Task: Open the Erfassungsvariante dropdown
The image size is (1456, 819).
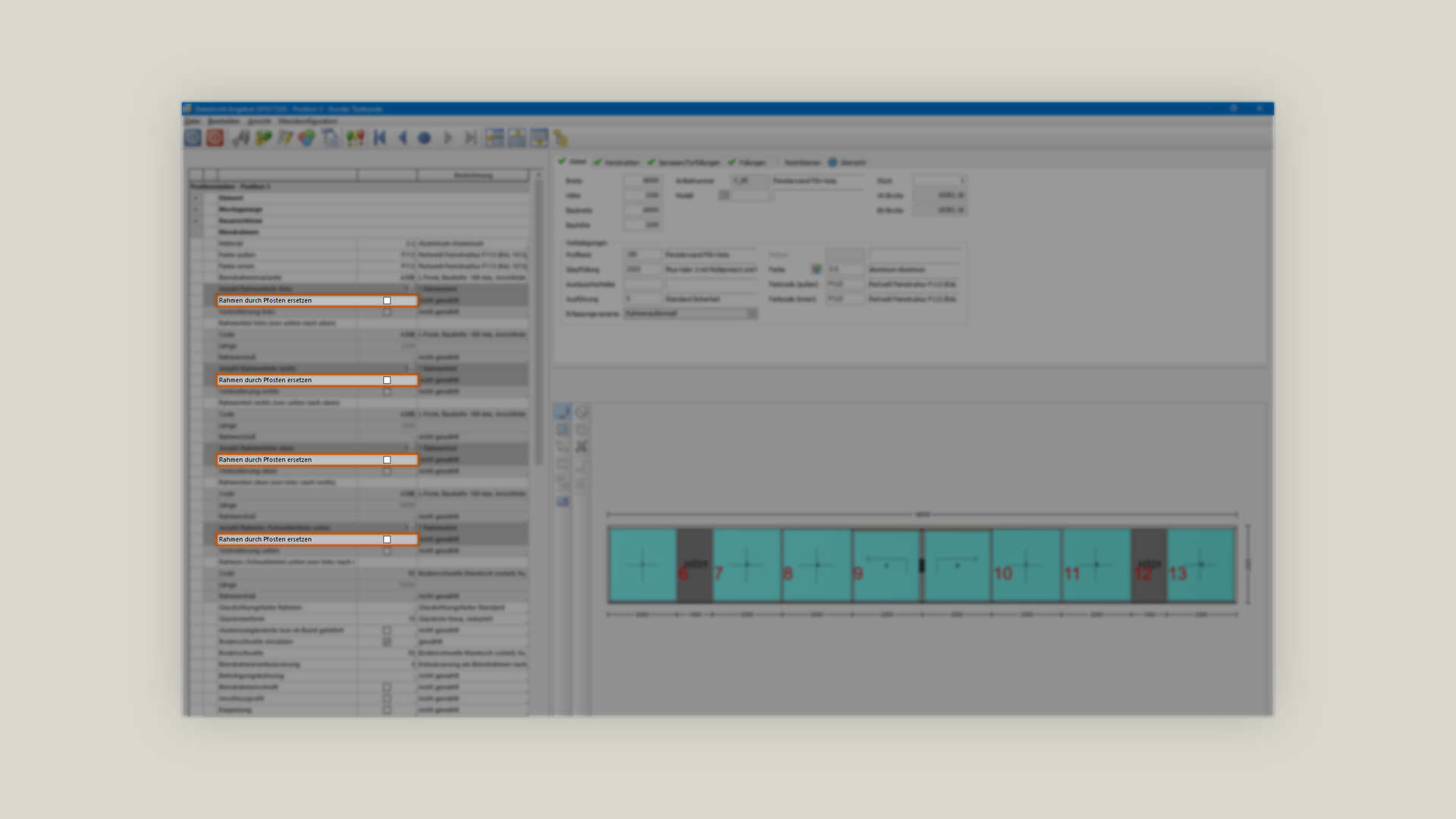Action: 752,313
